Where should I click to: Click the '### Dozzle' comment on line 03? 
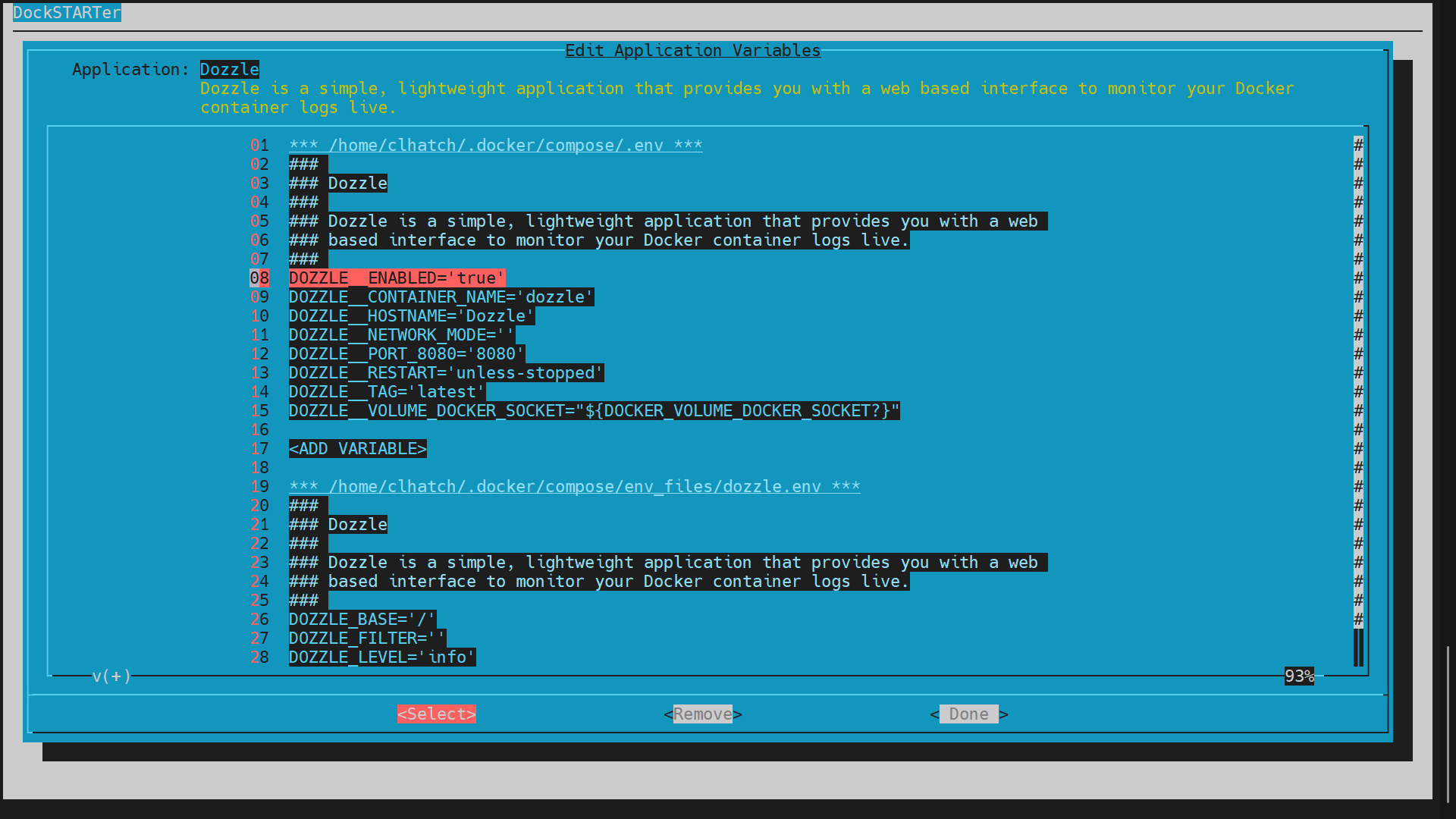pyautogui.click(x=338, y=183)
